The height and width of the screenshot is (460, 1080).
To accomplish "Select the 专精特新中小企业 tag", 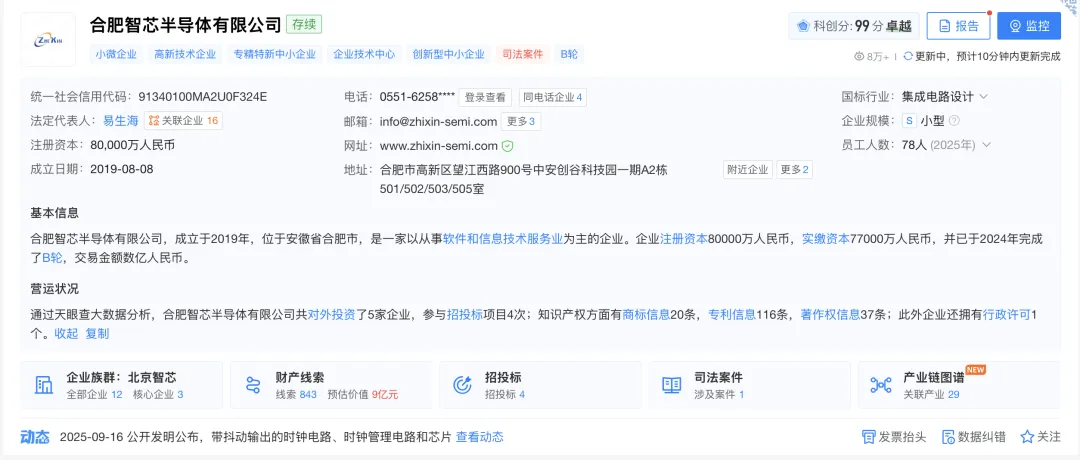I will click(x=275, y=54).
